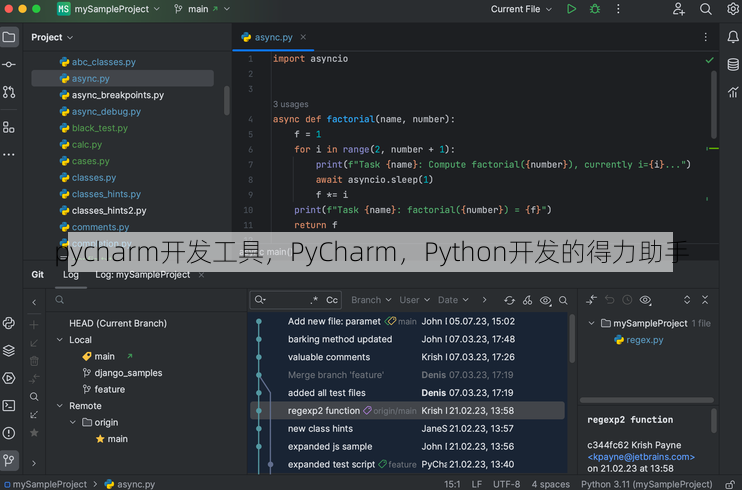Open Notifications bell icon
742x490 pixels.
733,37
